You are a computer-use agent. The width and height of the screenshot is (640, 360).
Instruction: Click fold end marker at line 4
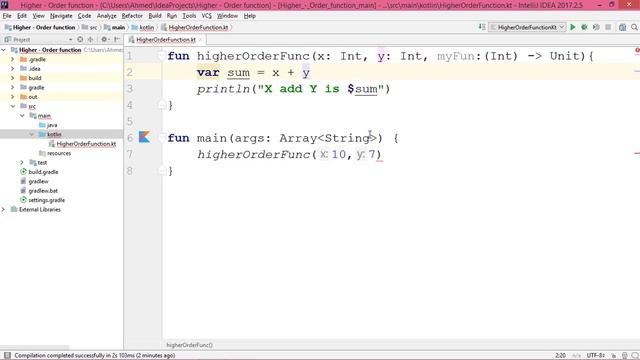point(162,105)
